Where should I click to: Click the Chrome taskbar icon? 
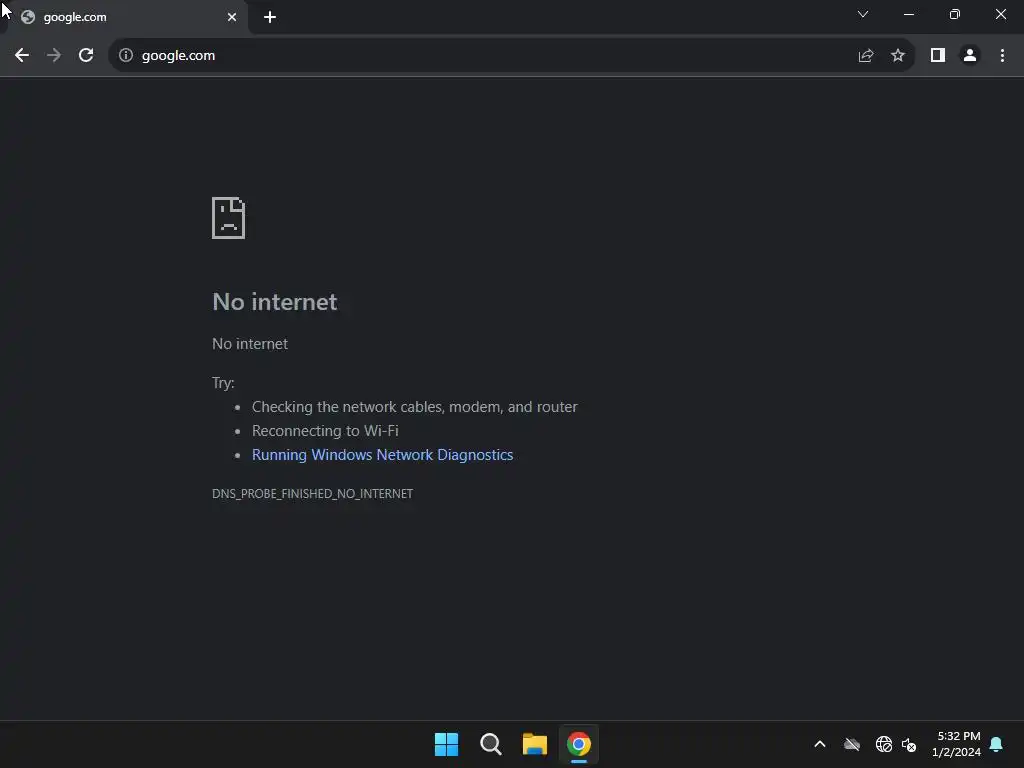[579, 744]
